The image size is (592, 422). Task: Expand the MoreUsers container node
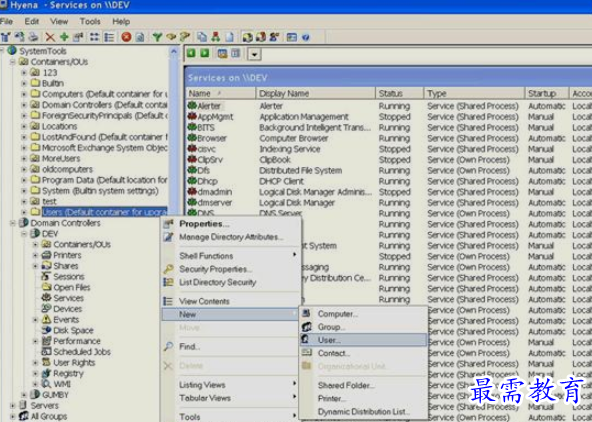tap(24, 158)
